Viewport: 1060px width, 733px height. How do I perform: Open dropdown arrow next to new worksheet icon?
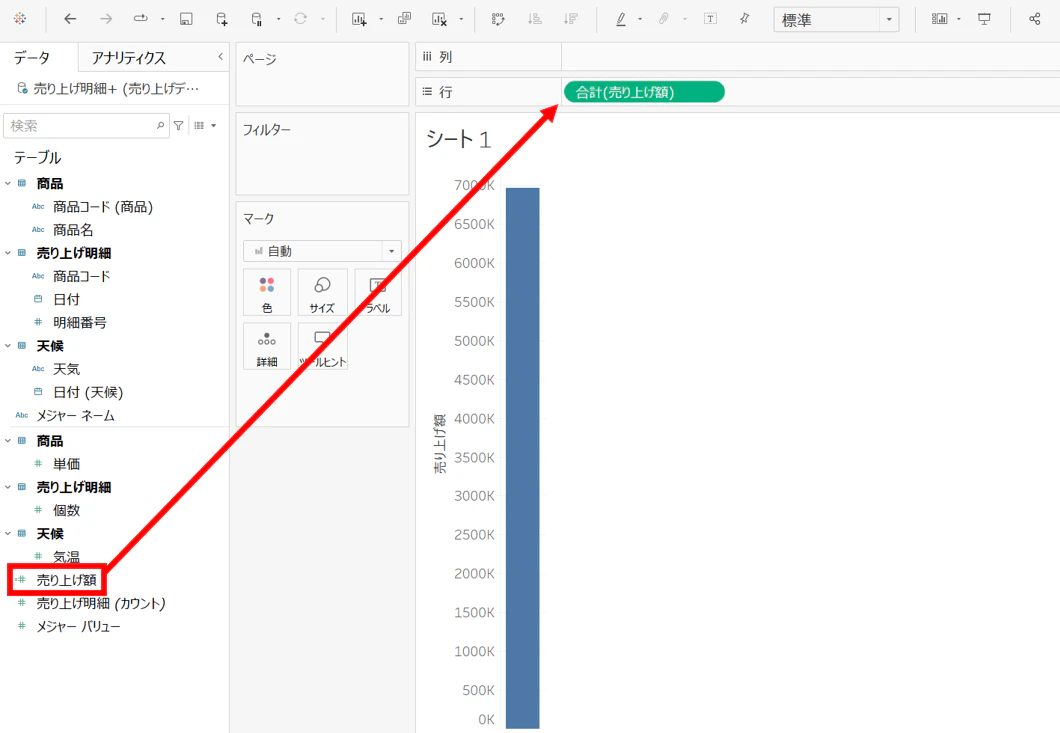click(381, 19)
